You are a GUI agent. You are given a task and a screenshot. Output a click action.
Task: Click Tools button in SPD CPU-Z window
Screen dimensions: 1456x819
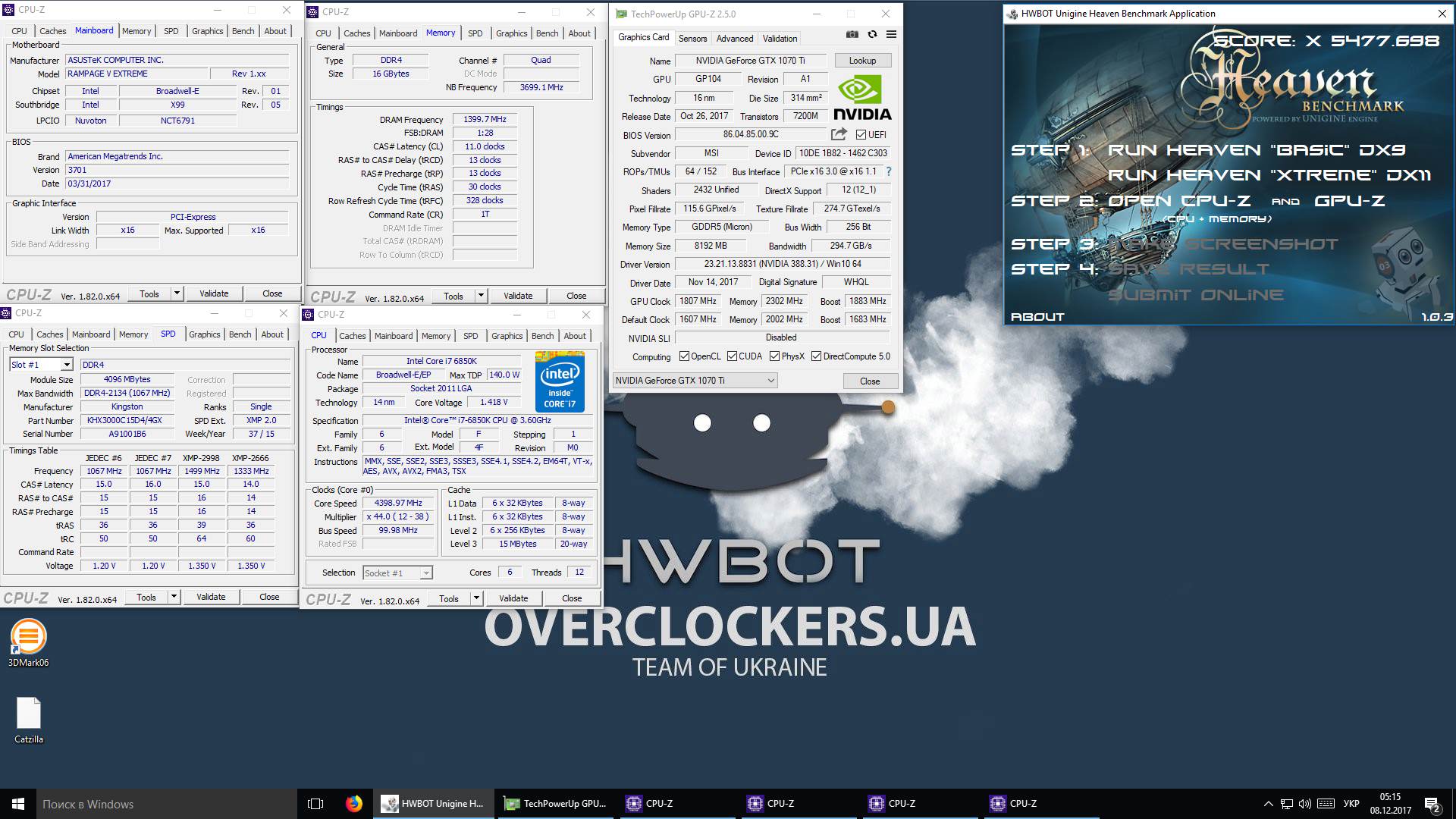[x=146, y=597]
